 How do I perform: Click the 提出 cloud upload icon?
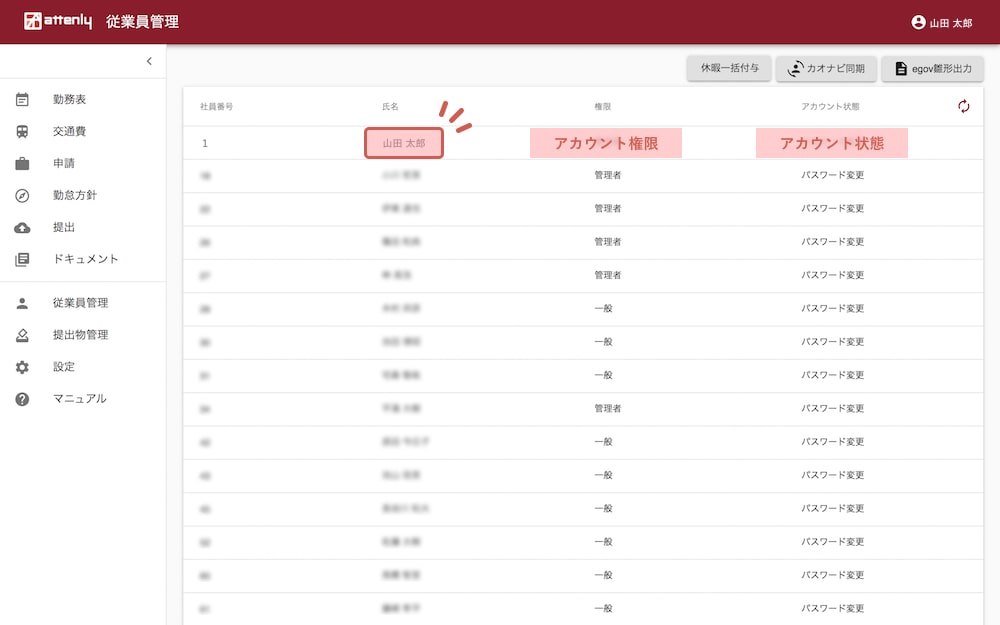[x=22, y=228]
